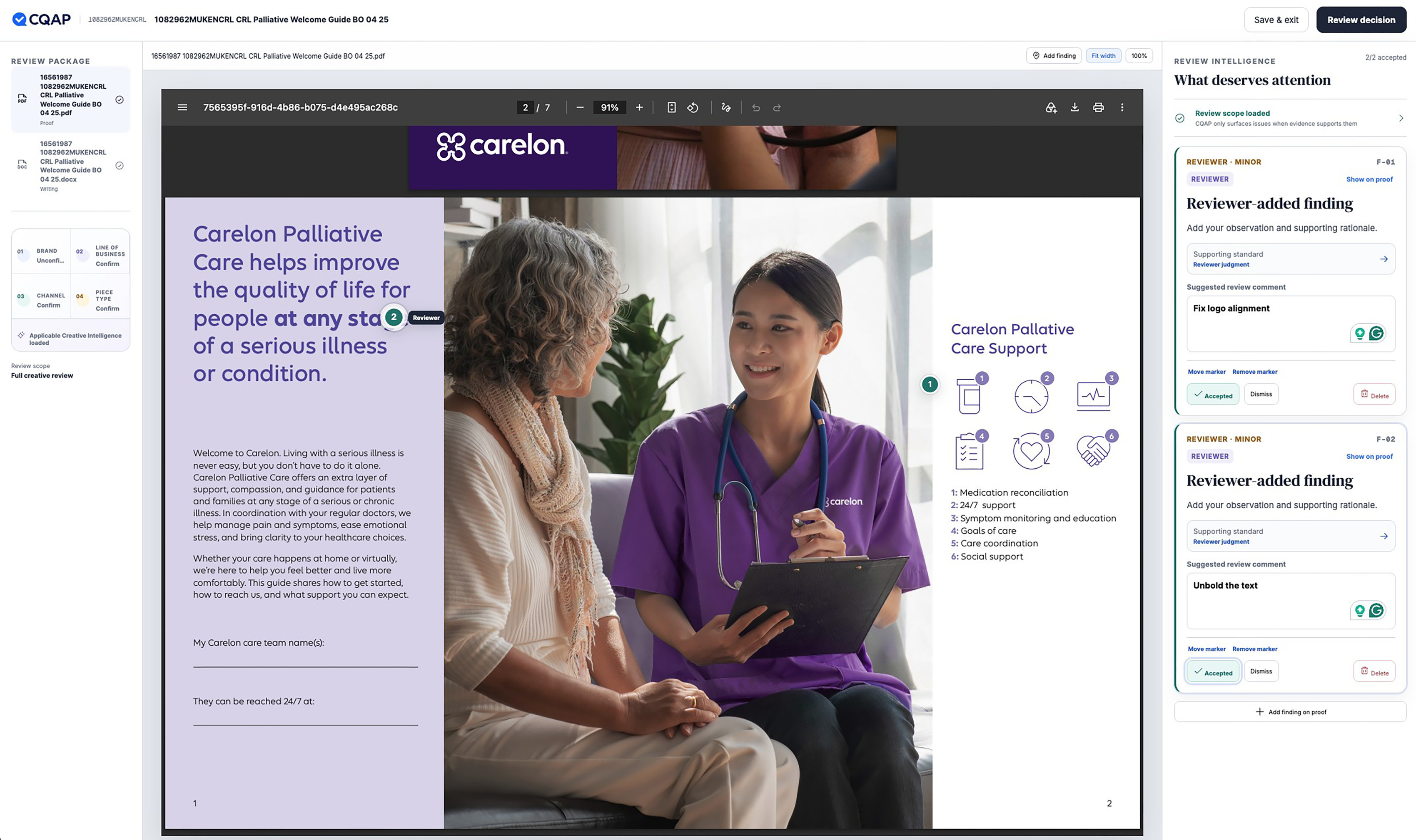This screenshot has width=1416, height=840.
Task: Delete finding F-01
Action: tap(1374, 395)
